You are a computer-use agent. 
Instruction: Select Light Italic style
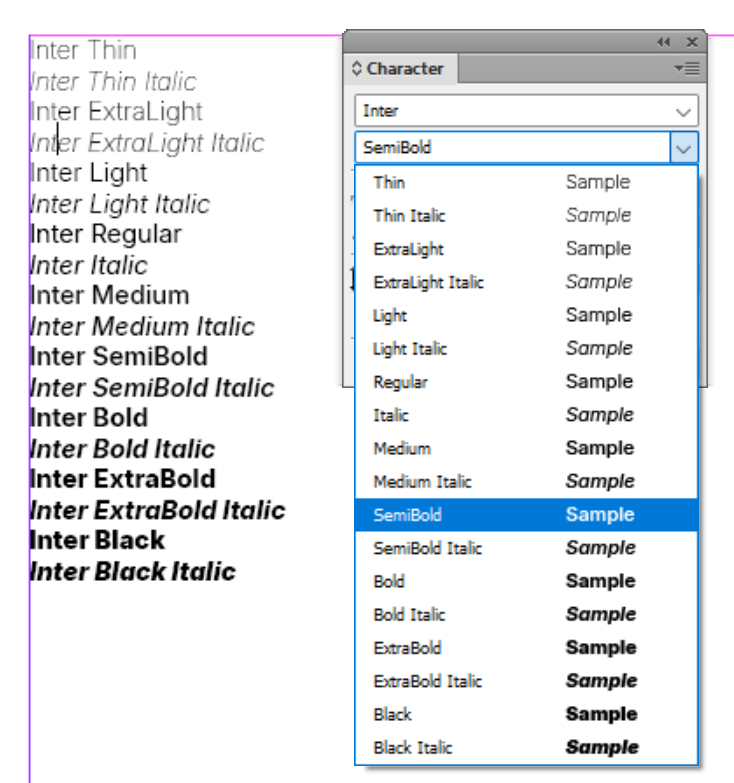click(x=526, y=349)
